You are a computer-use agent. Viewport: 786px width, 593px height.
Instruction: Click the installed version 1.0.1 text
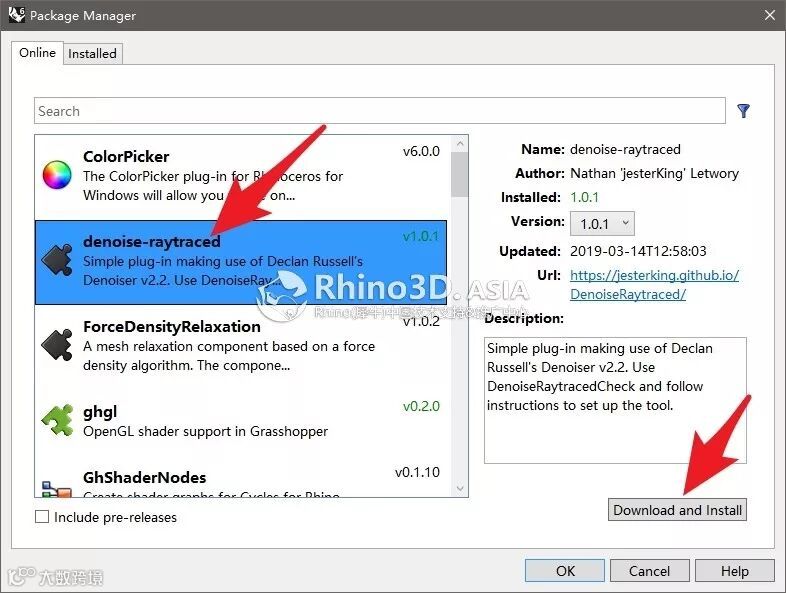coord(584,197)
